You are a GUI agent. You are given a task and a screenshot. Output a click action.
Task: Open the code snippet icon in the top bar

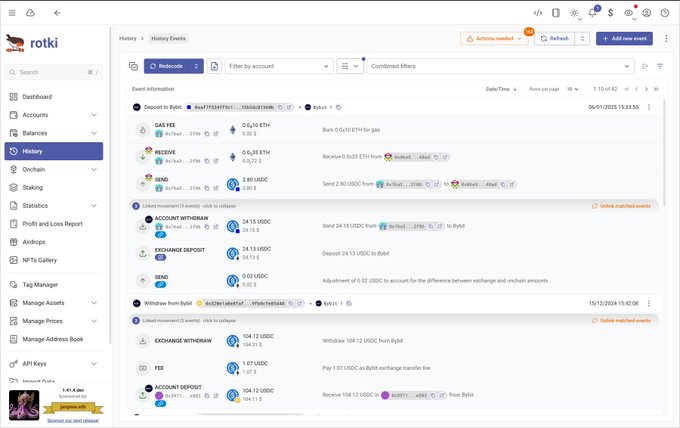(x=538, y=13)
